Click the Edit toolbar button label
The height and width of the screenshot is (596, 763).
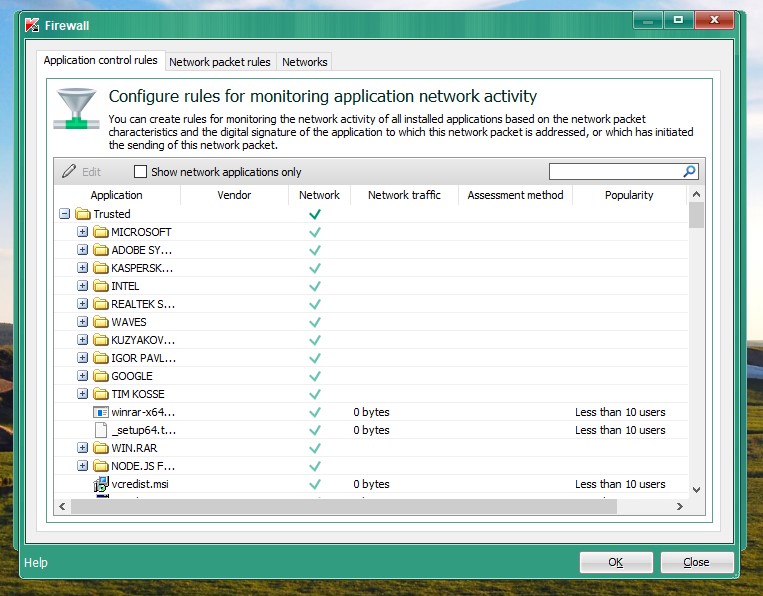tap(91, 172)
